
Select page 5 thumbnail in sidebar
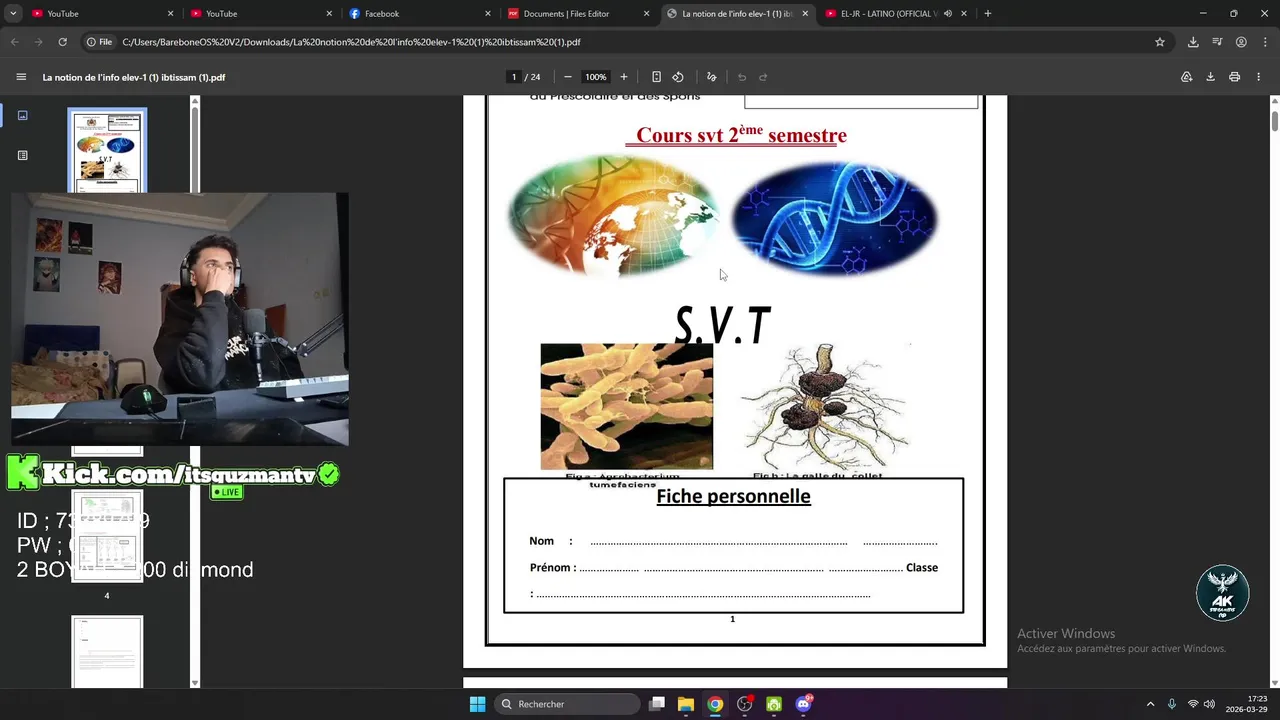coord(107,652)
